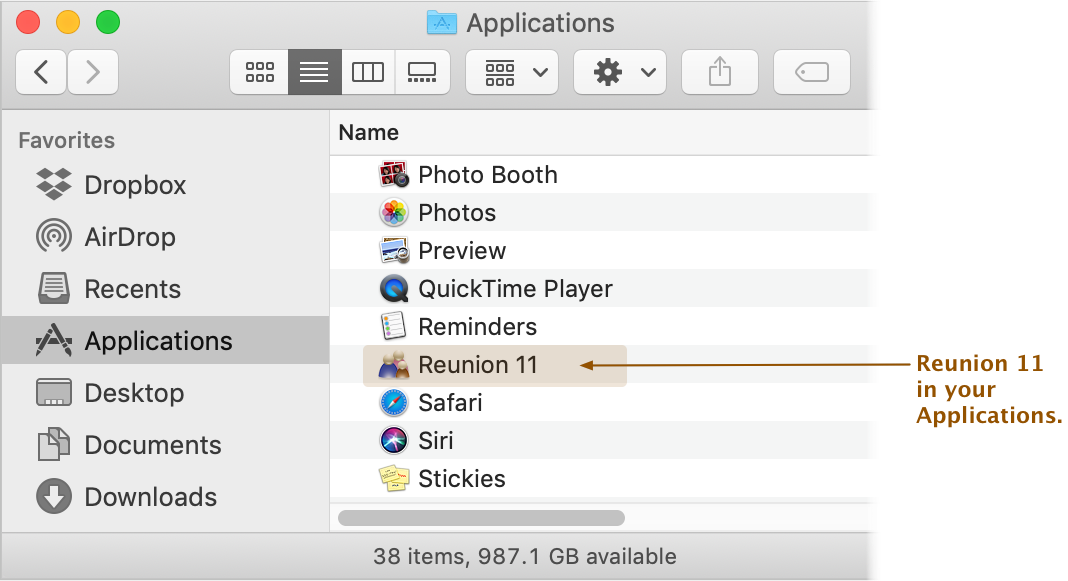Select the Stickies file name
This screenshot has width=1068, height=581.
tap(462, 479)
